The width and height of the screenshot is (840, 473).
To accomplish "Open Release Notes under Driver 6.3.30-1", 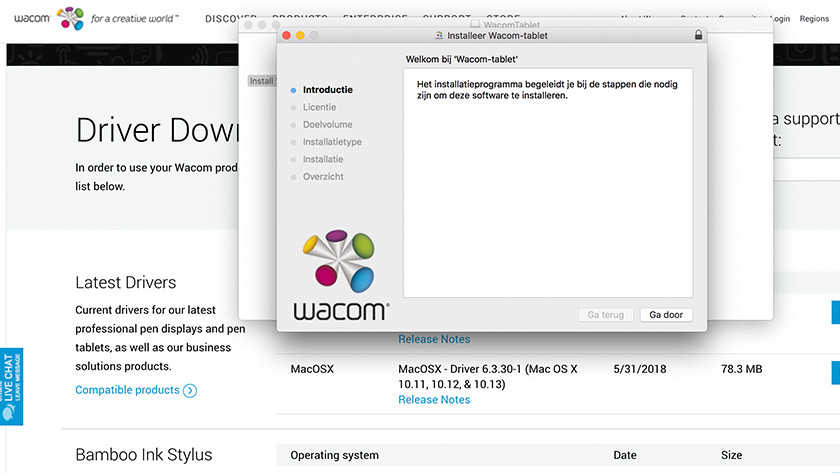I will tap(434, 400).
